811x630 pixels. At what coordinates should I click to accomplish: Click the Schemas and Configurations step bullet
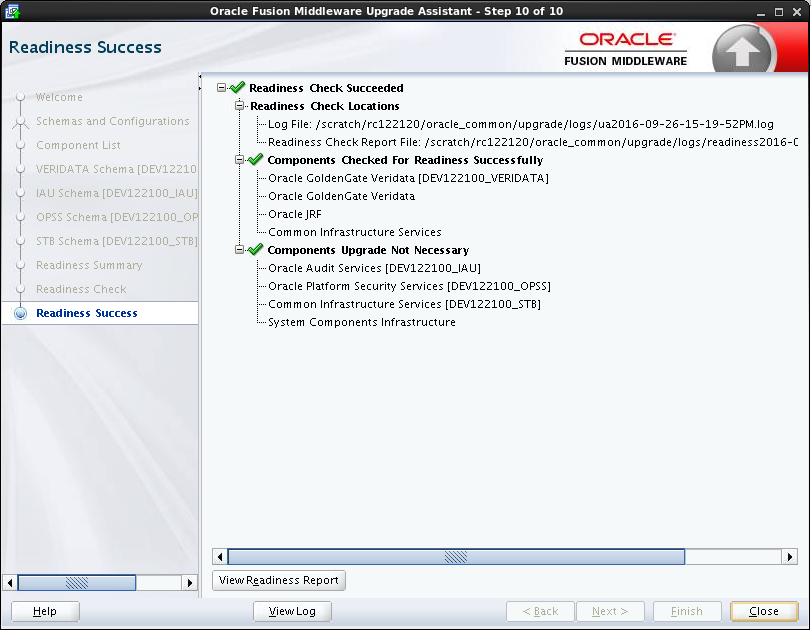20,121
